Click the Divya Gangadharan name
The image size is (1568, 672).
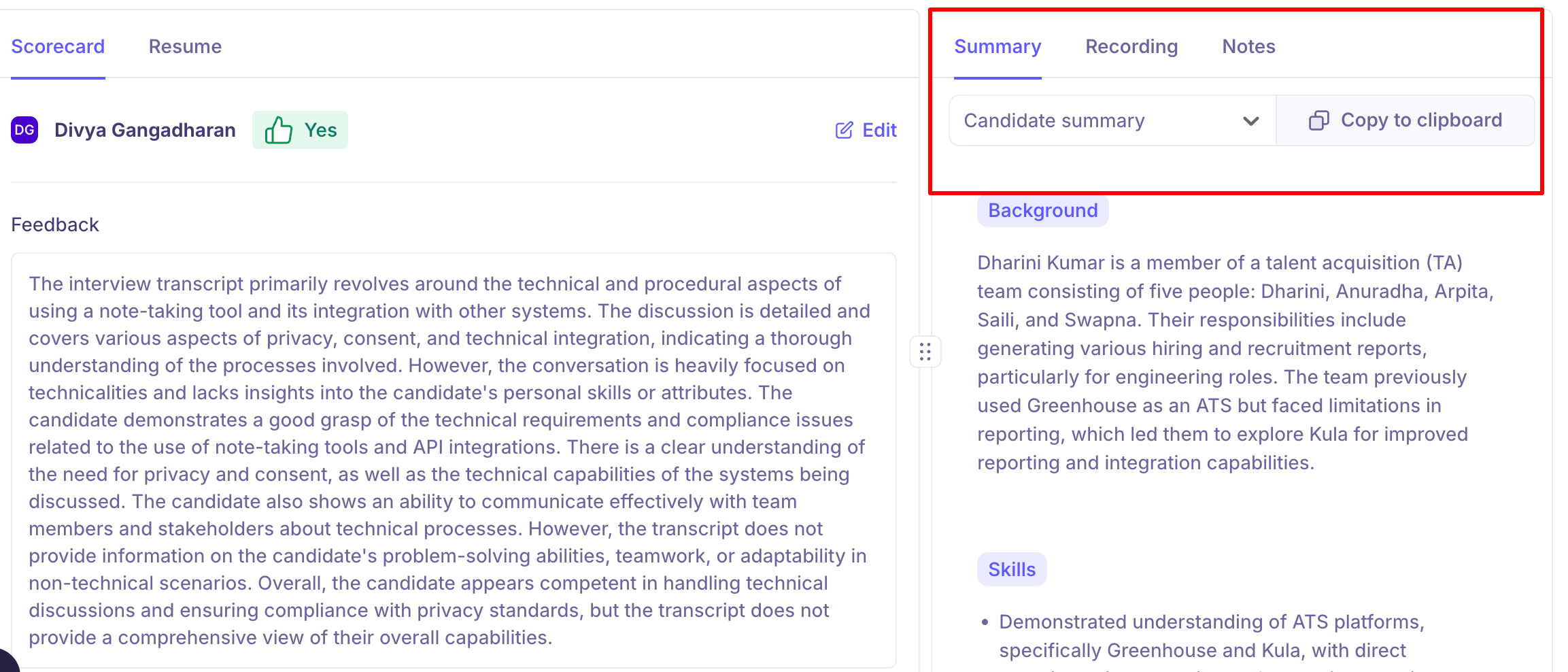click(145, 130)
